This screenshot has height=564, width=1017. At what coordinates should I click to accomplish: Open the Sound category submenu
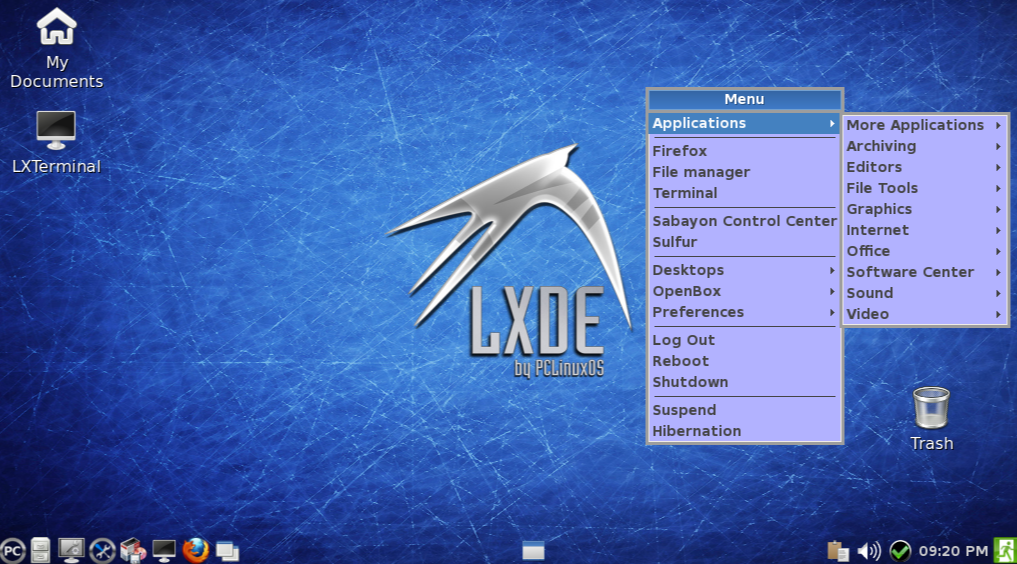coord(925,293)
